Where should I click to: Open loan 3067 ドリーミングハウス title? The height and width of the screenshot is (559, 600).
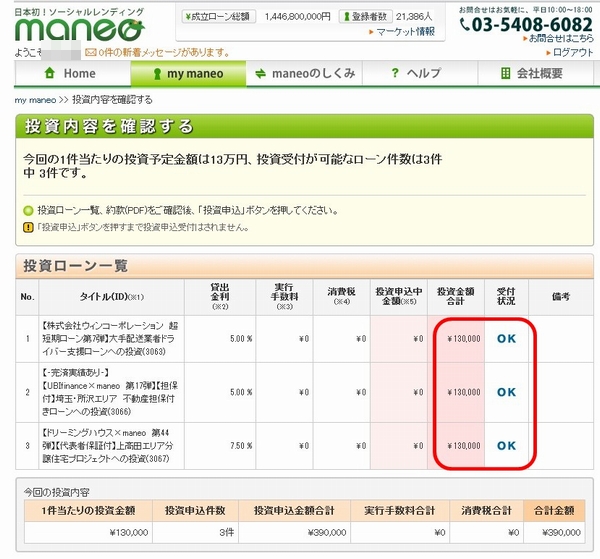pyautogui.click(x=108, y=446)
